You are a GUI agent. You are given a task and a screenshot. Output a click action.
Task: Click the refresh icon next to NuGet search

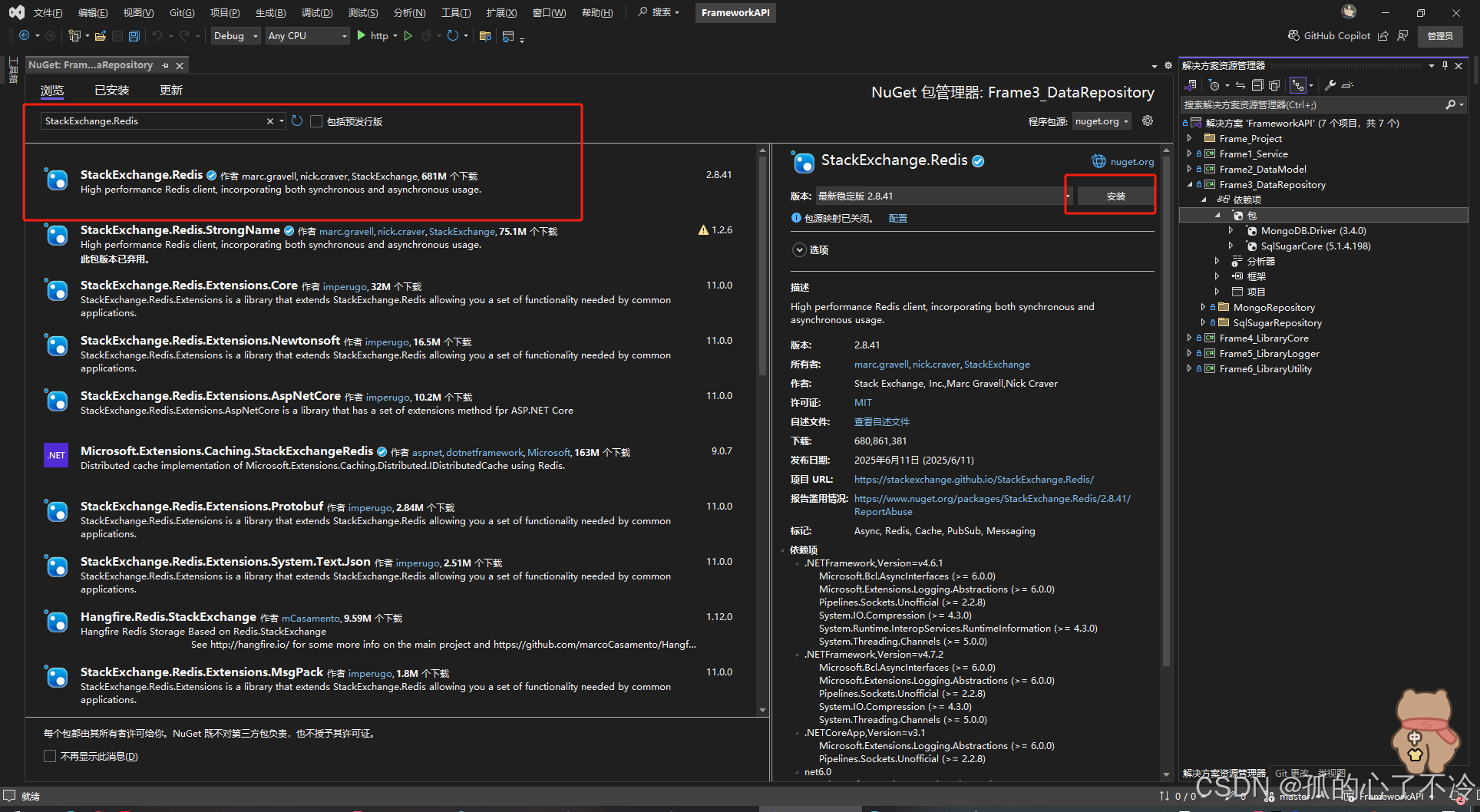pos(297,121)
